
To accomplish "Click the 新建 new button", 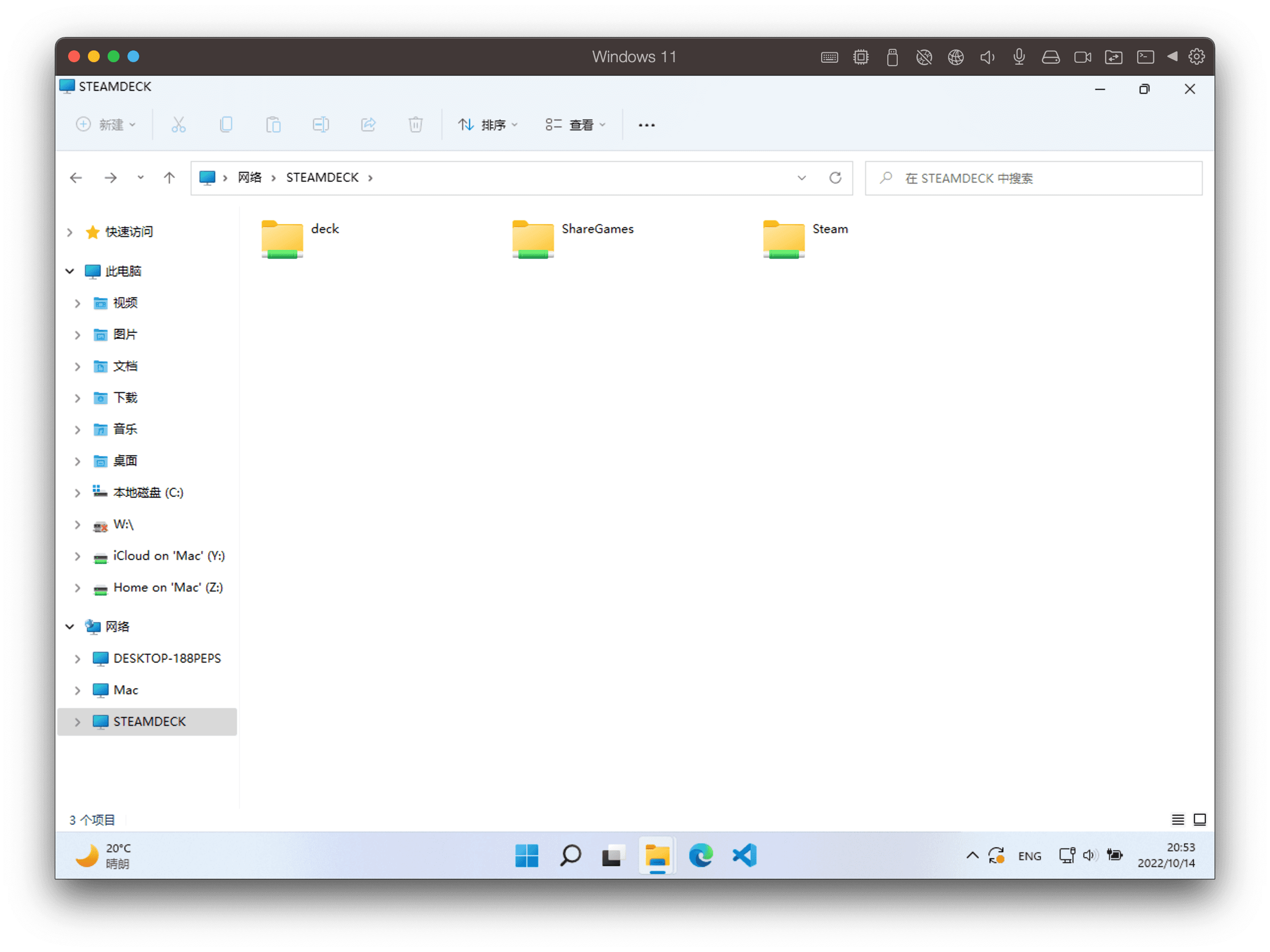I will click(x=106, y=124).
